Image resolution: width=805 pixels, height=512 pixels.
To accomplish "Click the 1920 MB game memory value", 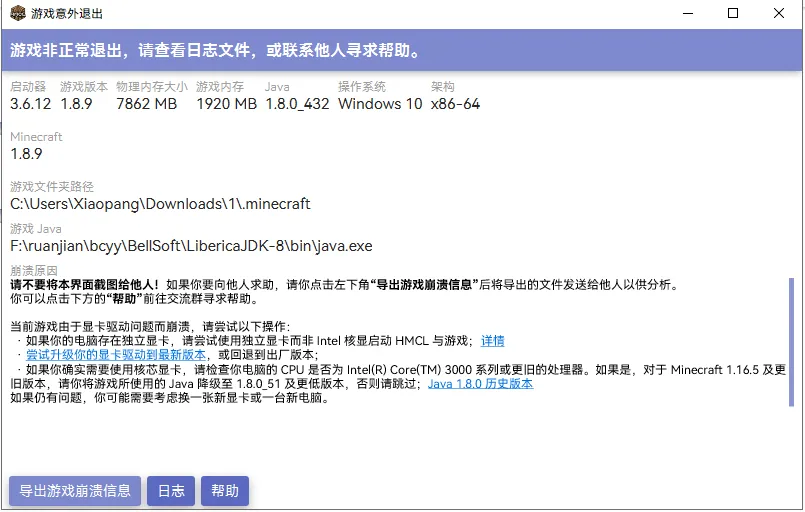I will point(226,104).
